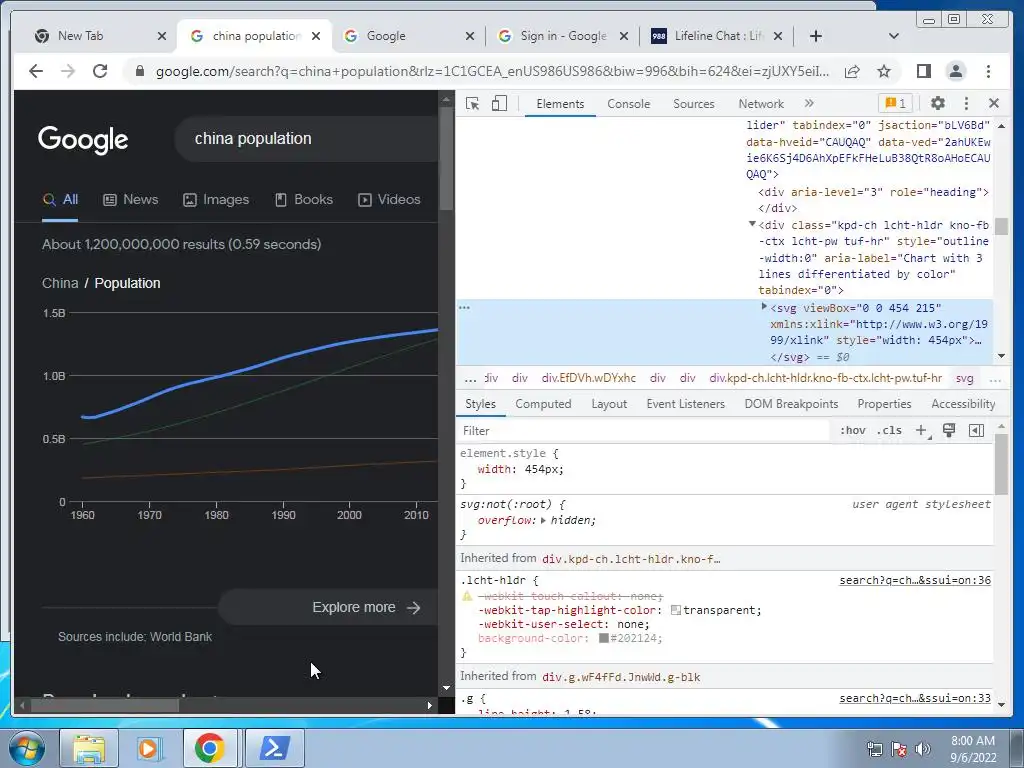Open the issues counter badge
This screenshot has width=1024, height=768.
[x=895, y=103]
